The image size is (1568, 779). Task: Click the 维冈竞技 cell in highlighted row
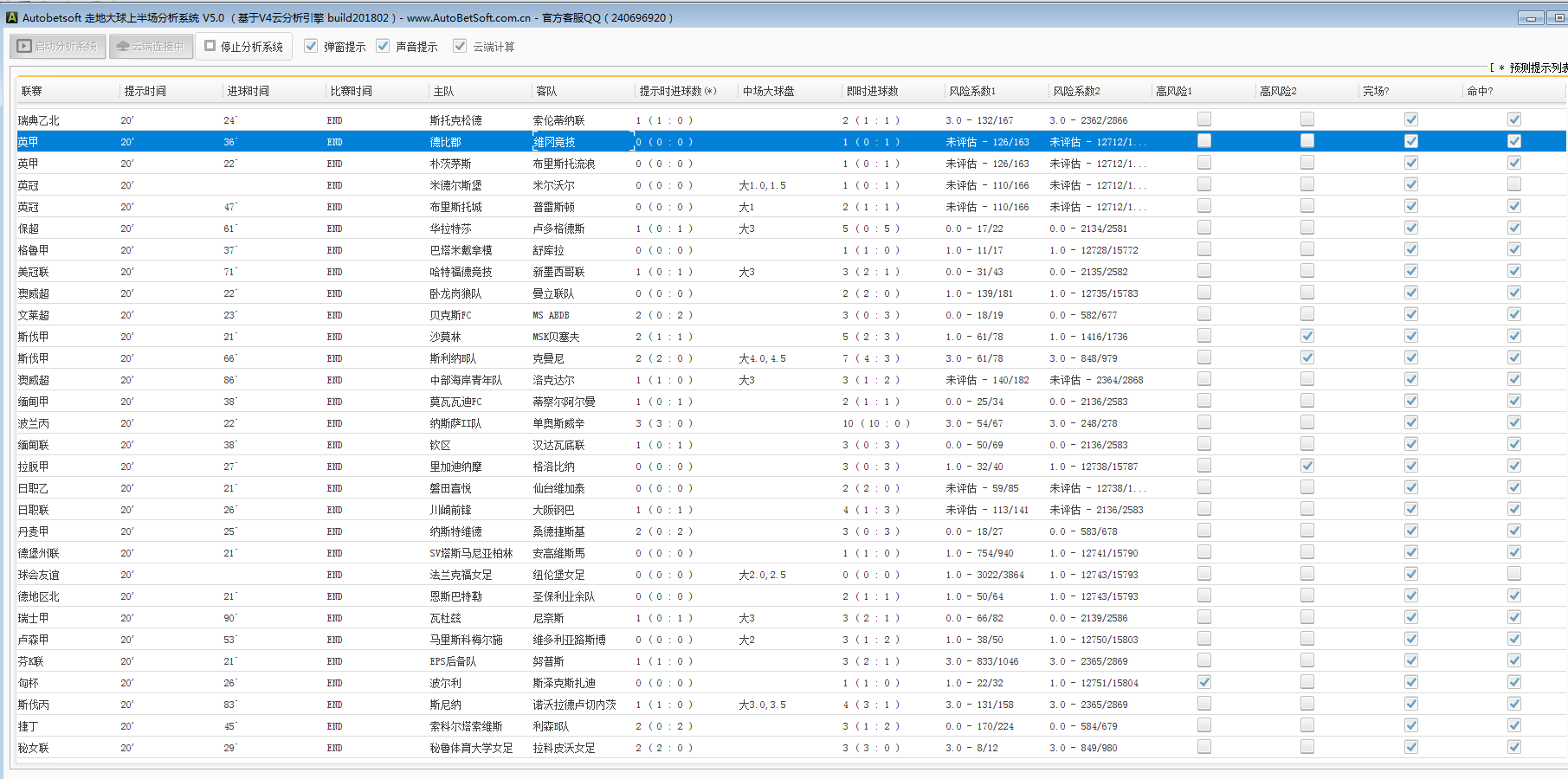point(555,142)
